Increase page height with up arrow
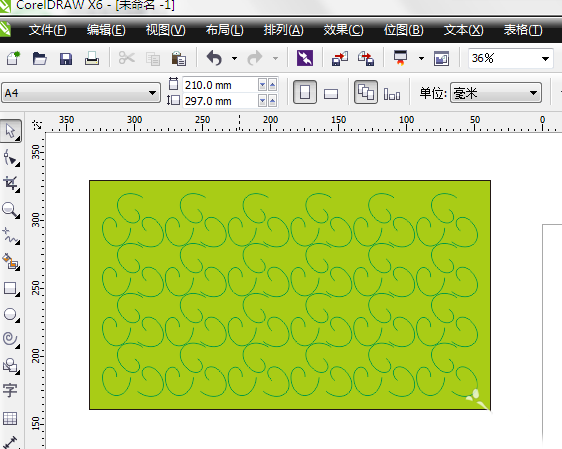Screen dimensions: 562x449 pos(272,101)
